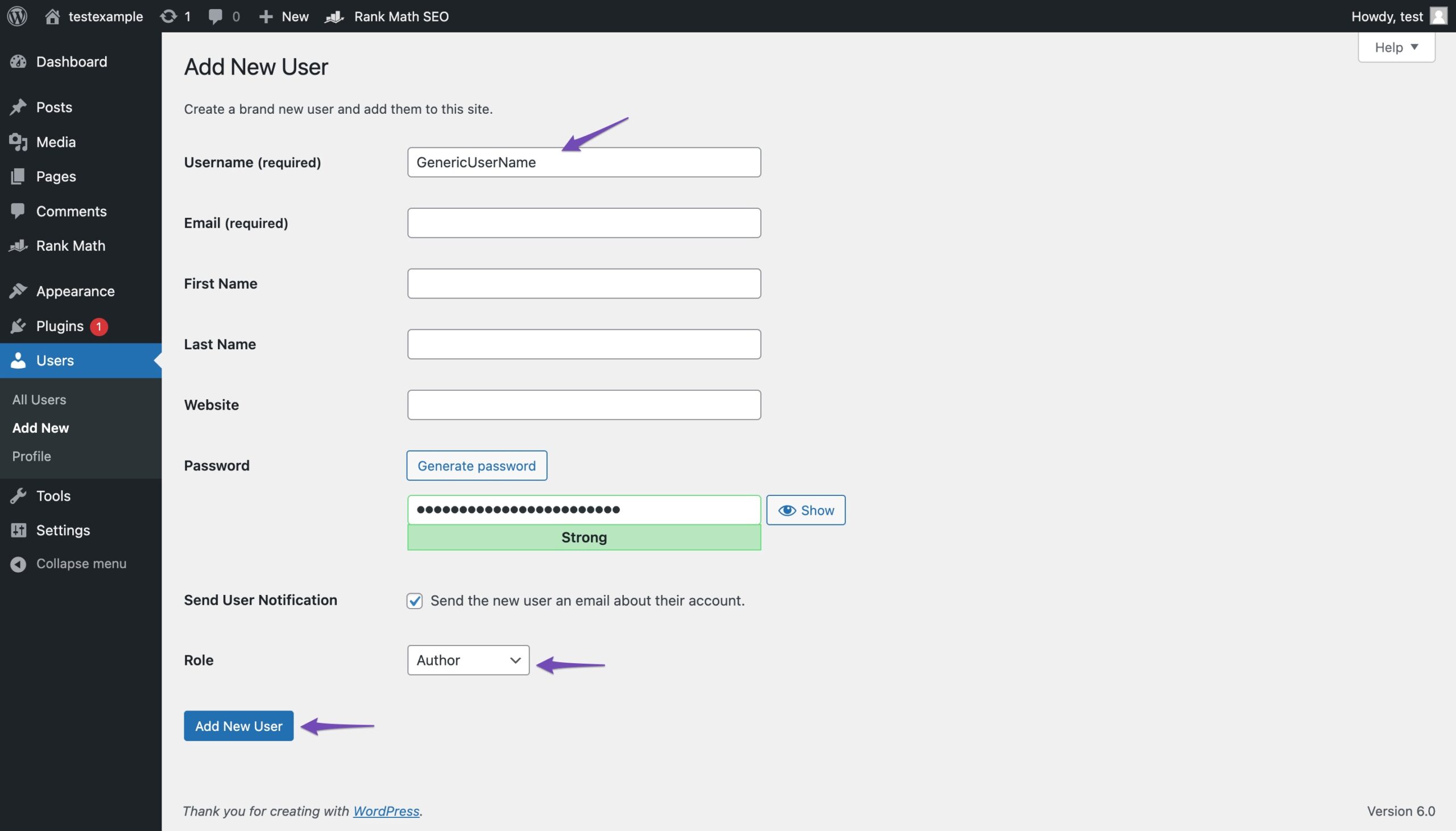Toggle the Help dropdown button
This screenshot has height=831, width=1456.
(1397, 47)
